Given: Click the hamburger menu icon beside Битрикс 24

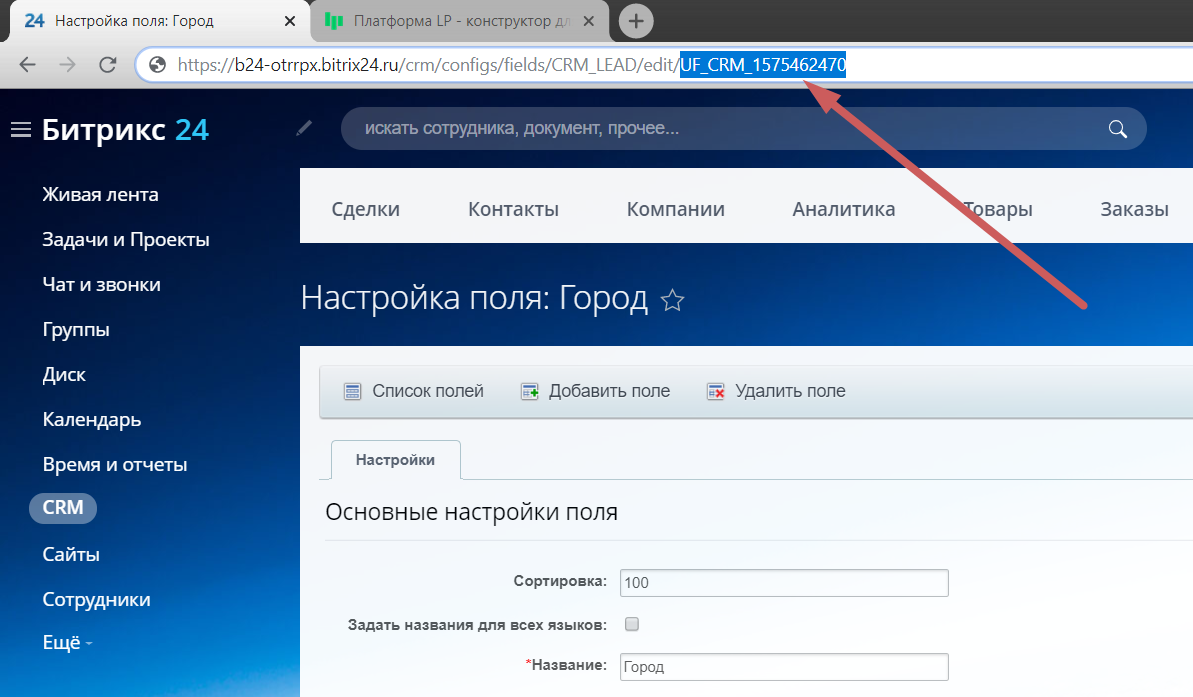Looking at the screenshot, I should [21, 130].
